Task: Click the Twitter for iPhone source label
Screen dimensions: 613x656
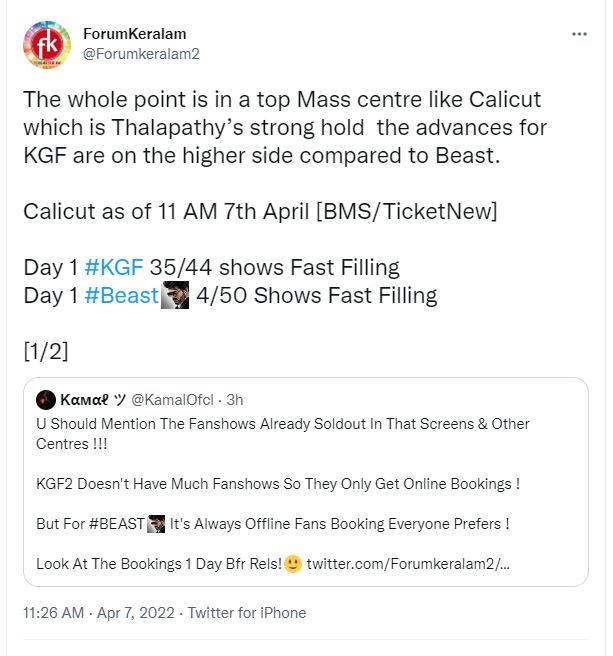Action: [247, 612]
